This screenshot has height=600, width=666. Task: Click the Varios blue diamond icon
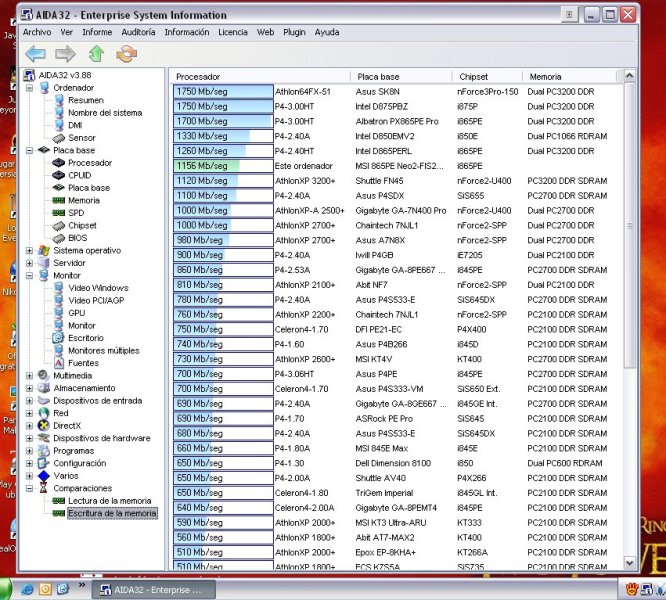click(44, 476)
